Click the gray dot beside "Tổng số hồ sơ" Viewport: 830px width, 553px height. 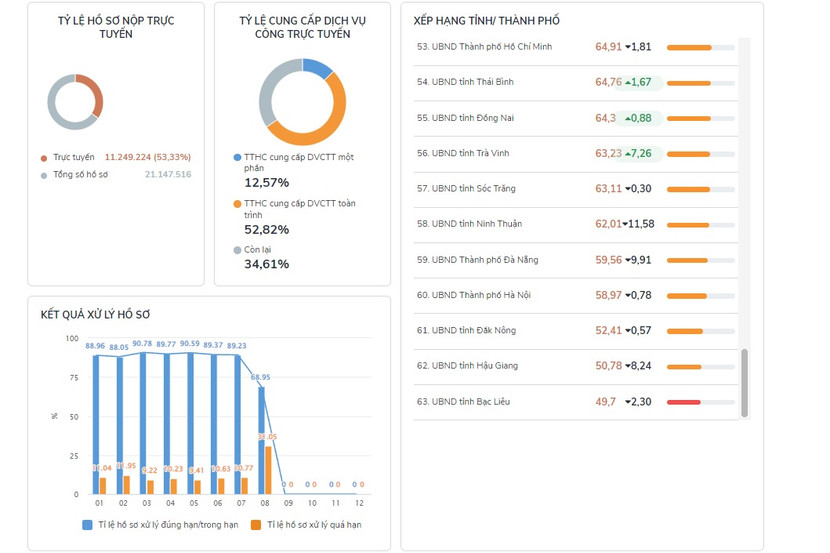44,175
